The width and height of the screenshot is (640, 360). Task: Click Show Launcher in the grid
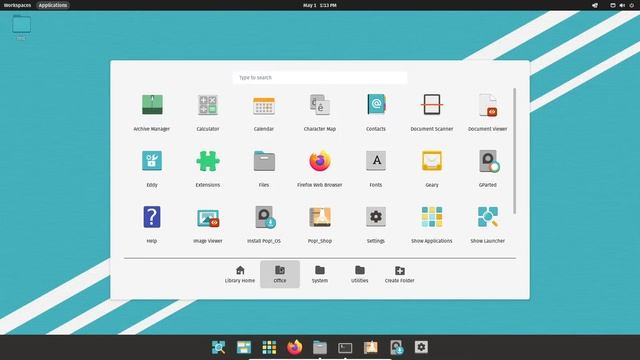pos(487,224)
